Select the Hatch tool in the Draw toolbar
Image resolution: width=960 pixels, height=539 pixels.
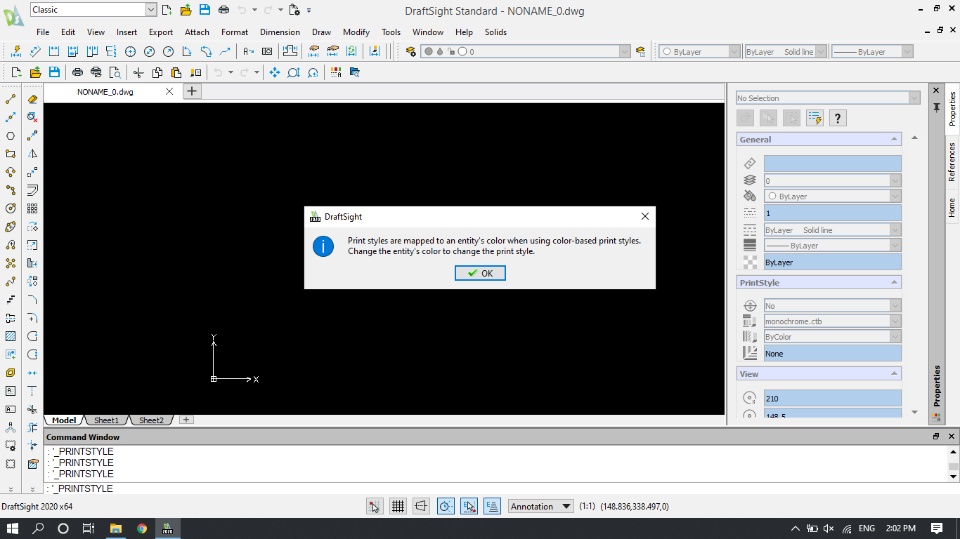[10, 336]
